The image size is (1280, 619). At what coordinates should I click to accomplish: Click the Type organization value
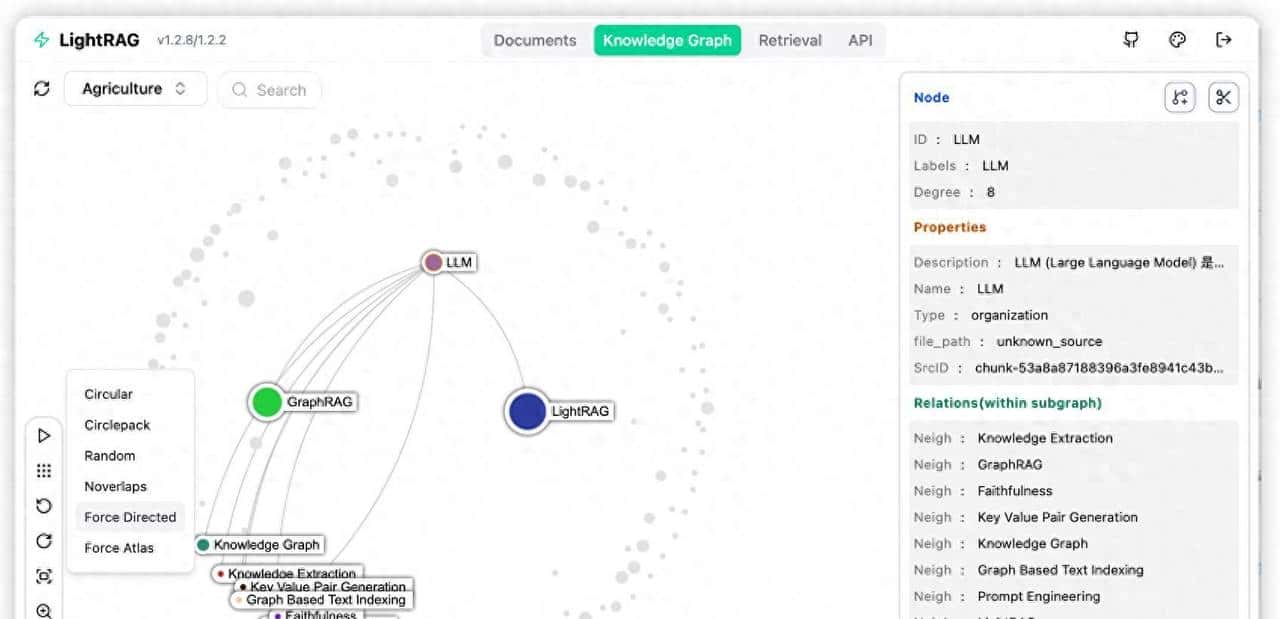[x=1009, y=315]
